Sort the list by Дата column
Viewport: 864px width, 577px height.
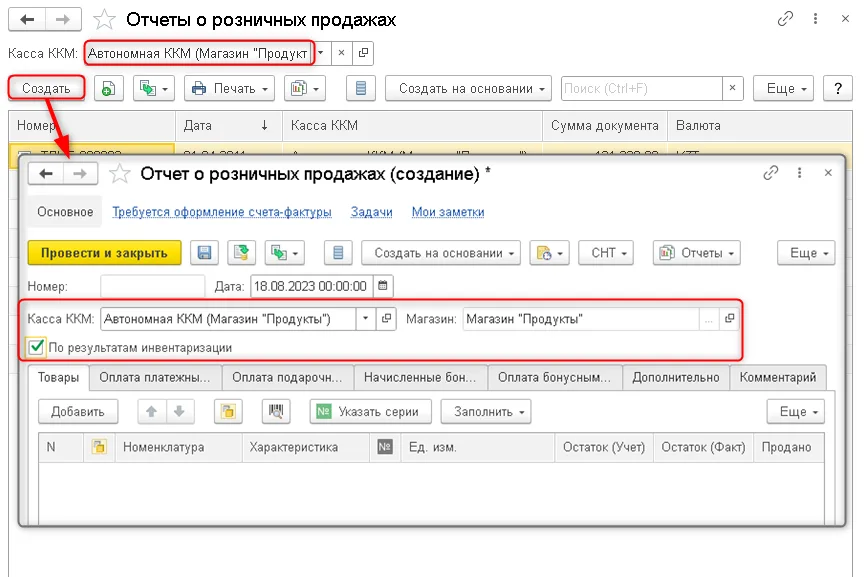tap(229, 126)
